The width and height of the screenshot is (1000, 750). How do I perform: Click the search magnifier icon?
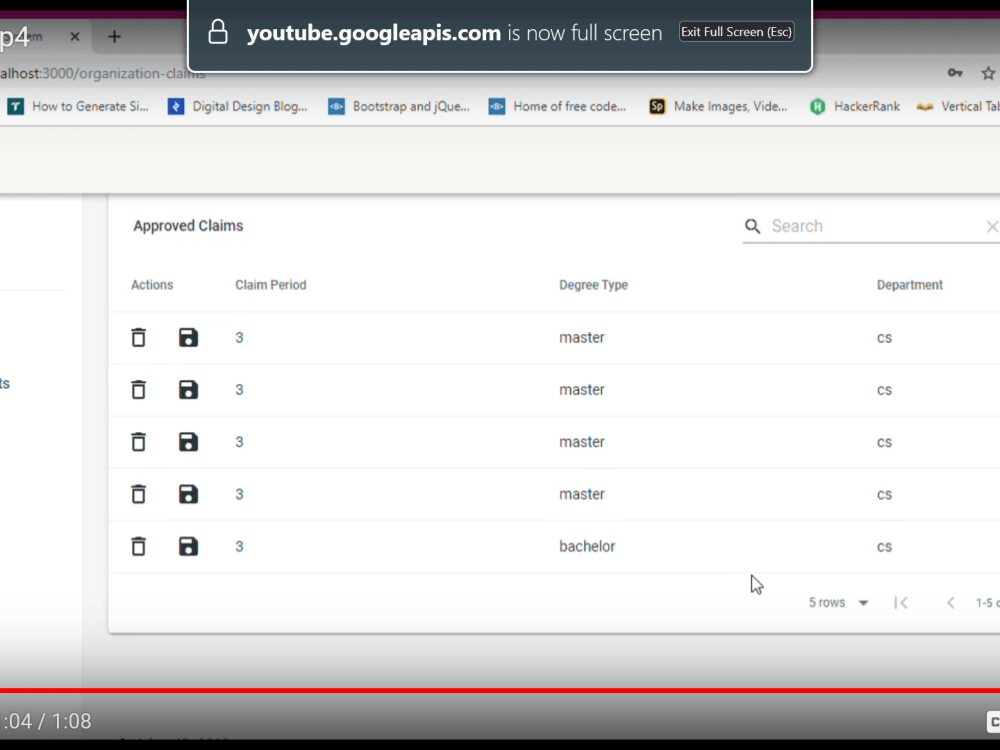[x=753, y=226]
